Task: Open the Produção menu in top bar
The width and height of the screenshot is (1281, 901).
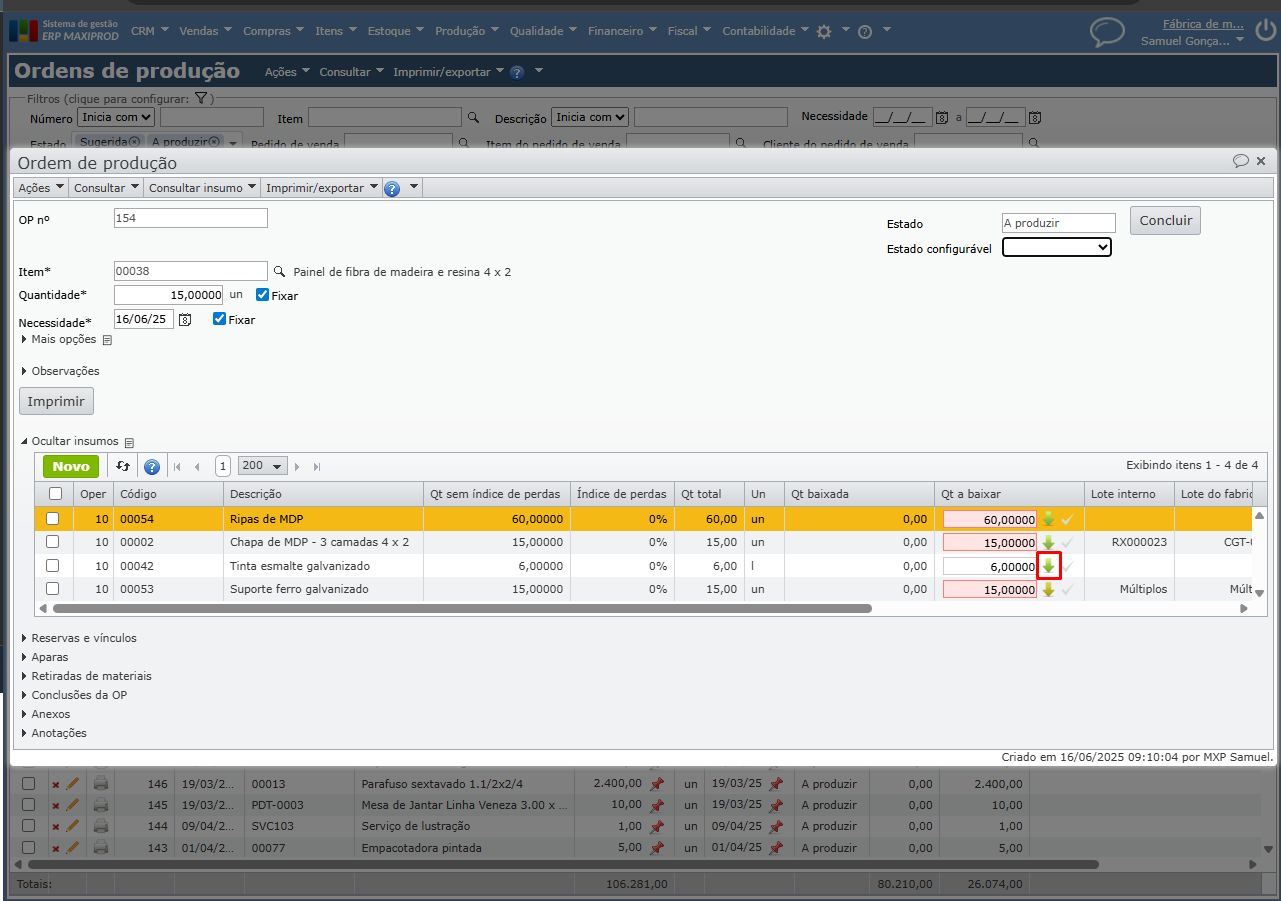Action: (466, 31)
